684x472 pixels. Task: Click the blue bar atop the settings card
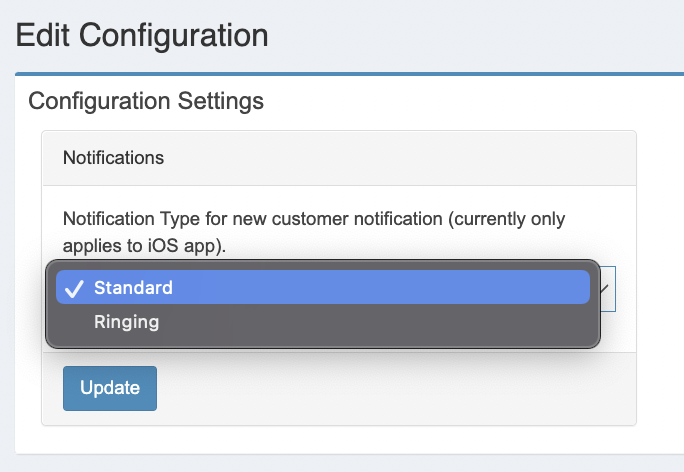349,74
